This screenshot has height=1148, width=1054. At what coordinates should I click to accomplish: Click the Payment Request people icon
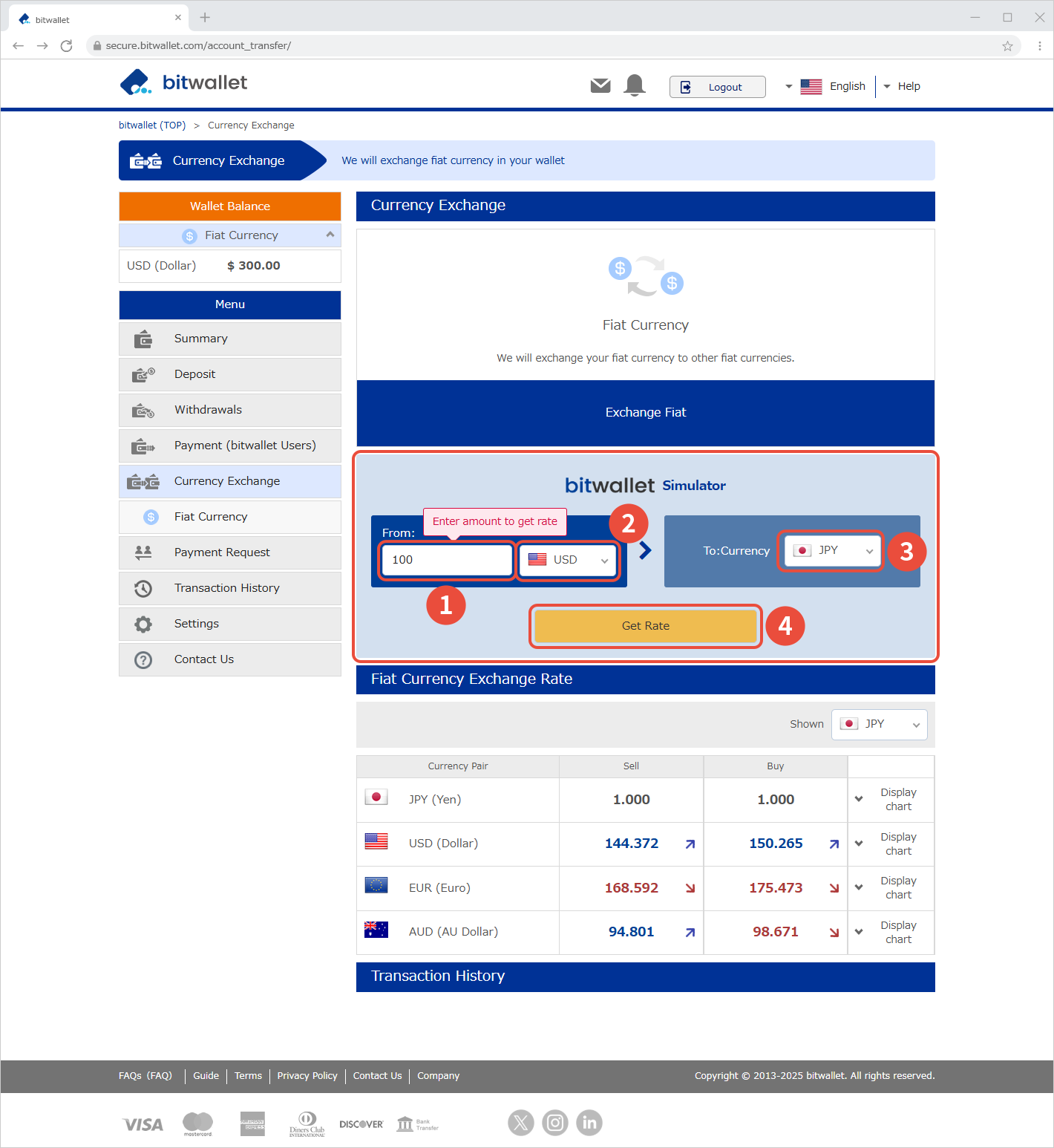[x=143, y=552]
